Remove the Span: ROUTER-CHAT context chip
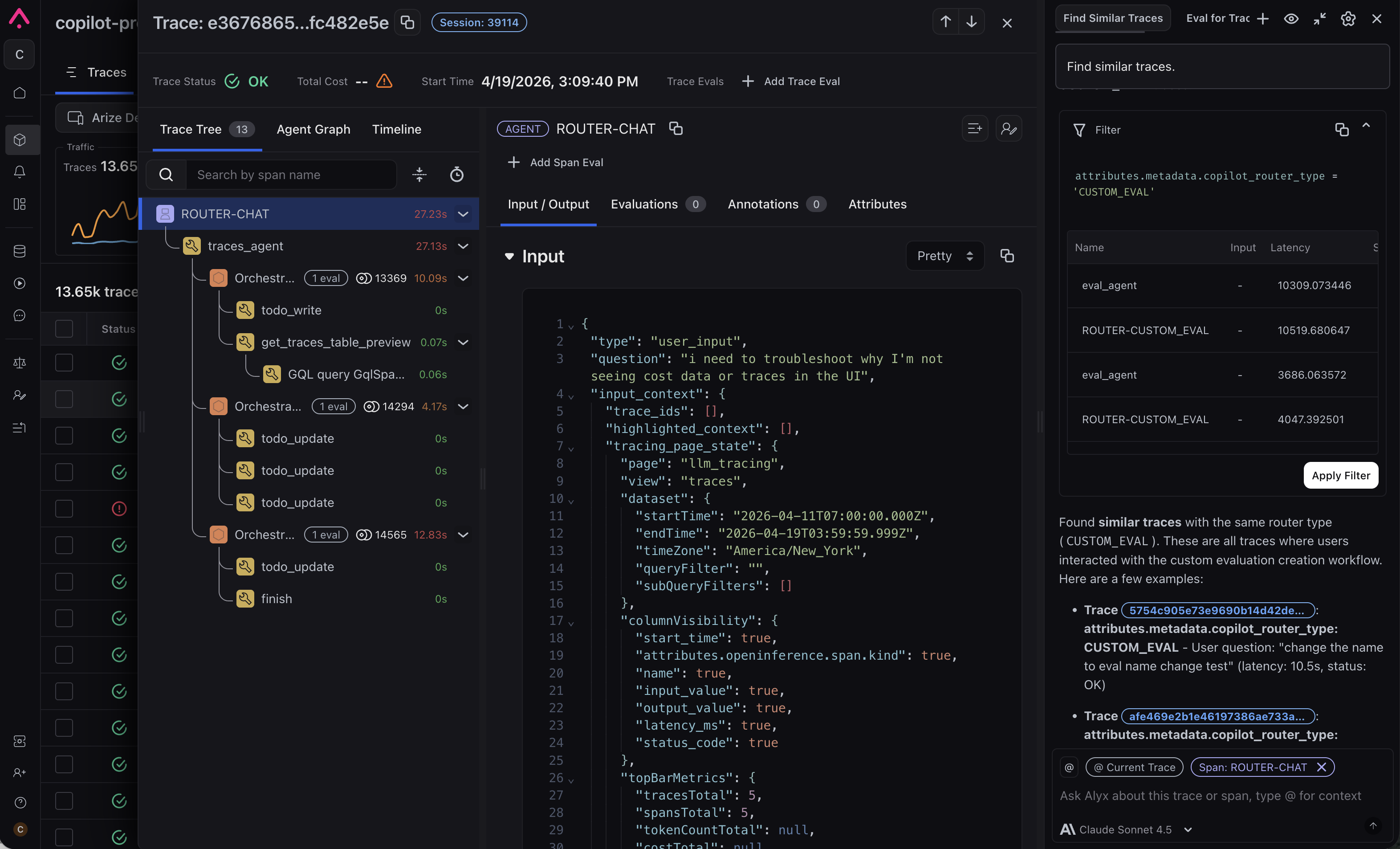The image size is (1400, 849). tap(1321, 767)
